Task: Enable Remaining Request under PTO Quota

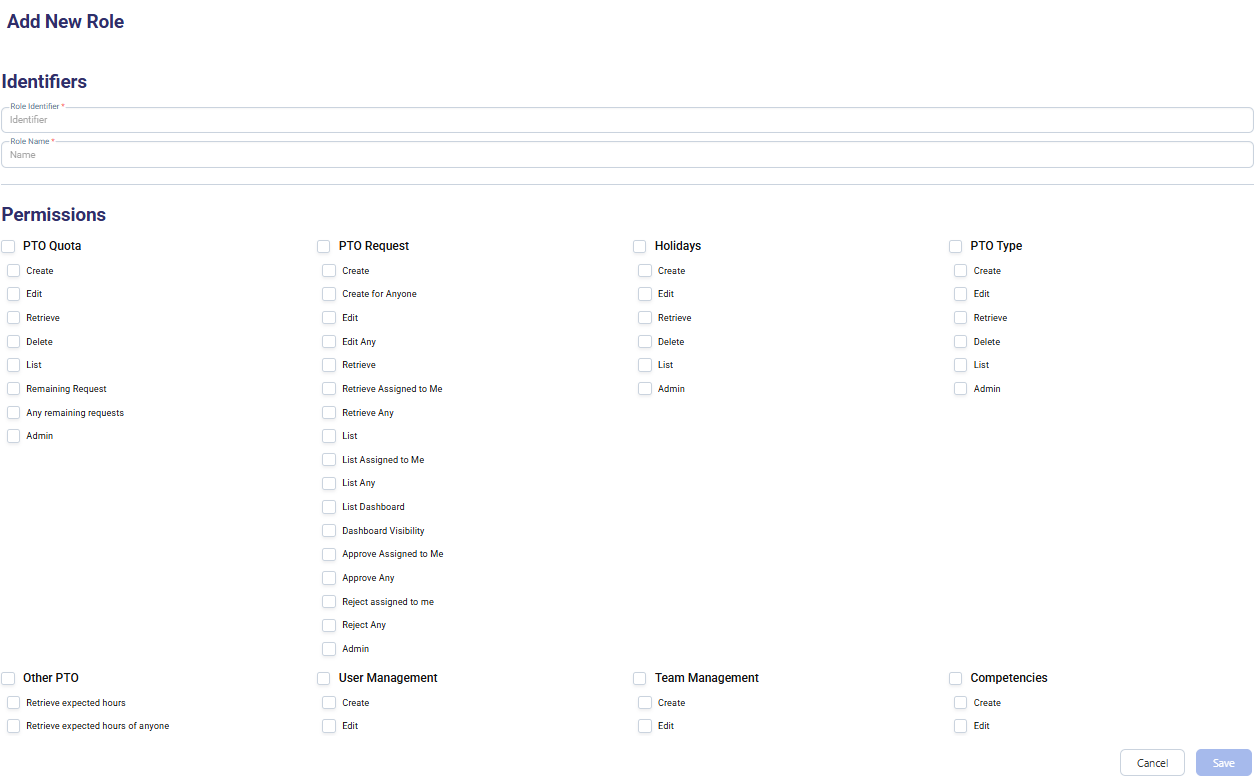Action: pyautogui.click(x=14, y=389)
